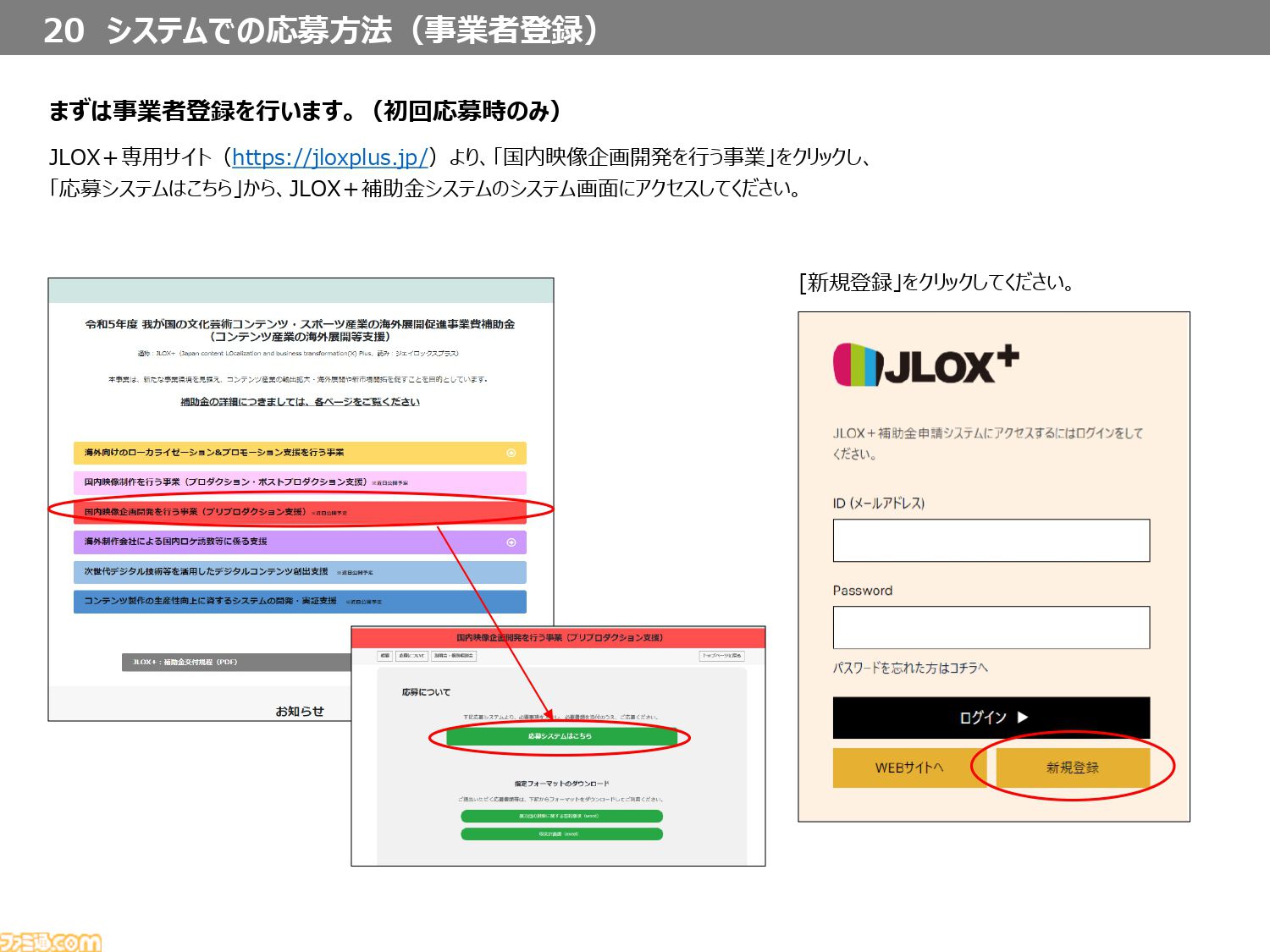The image size is (1270, 952).
Task: Click green 応募システムはこちら button
Action: click(x=560, y=736)
